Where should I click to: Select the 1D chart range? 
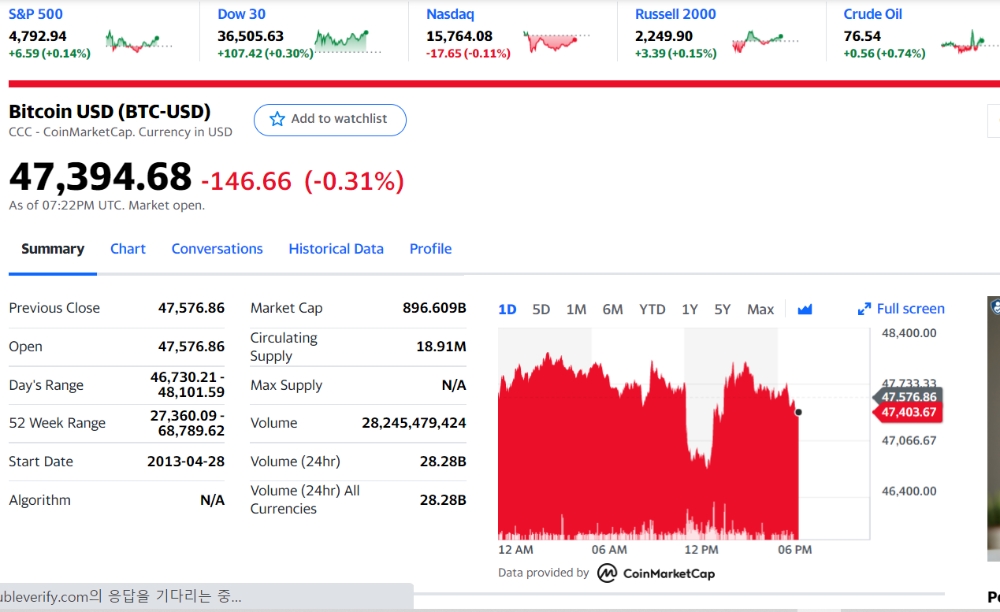[x=507, y=310]
